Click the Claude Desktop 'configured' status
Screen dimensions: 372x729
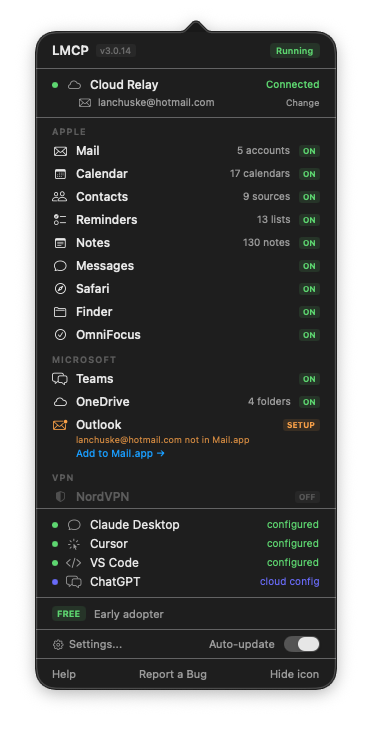[293, 525]
